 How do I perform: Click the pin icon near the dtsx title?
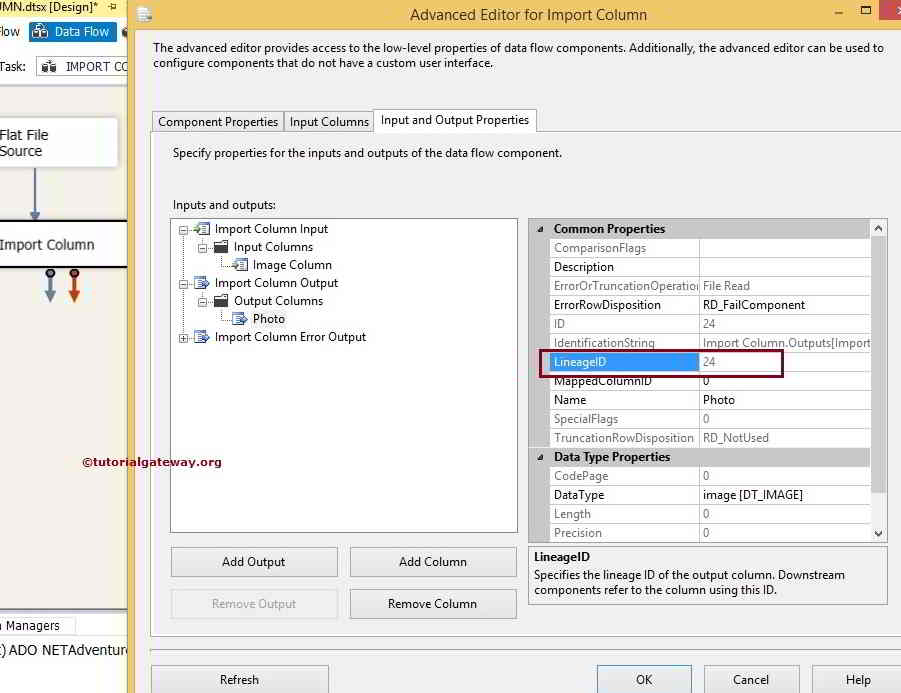point(112,7)
